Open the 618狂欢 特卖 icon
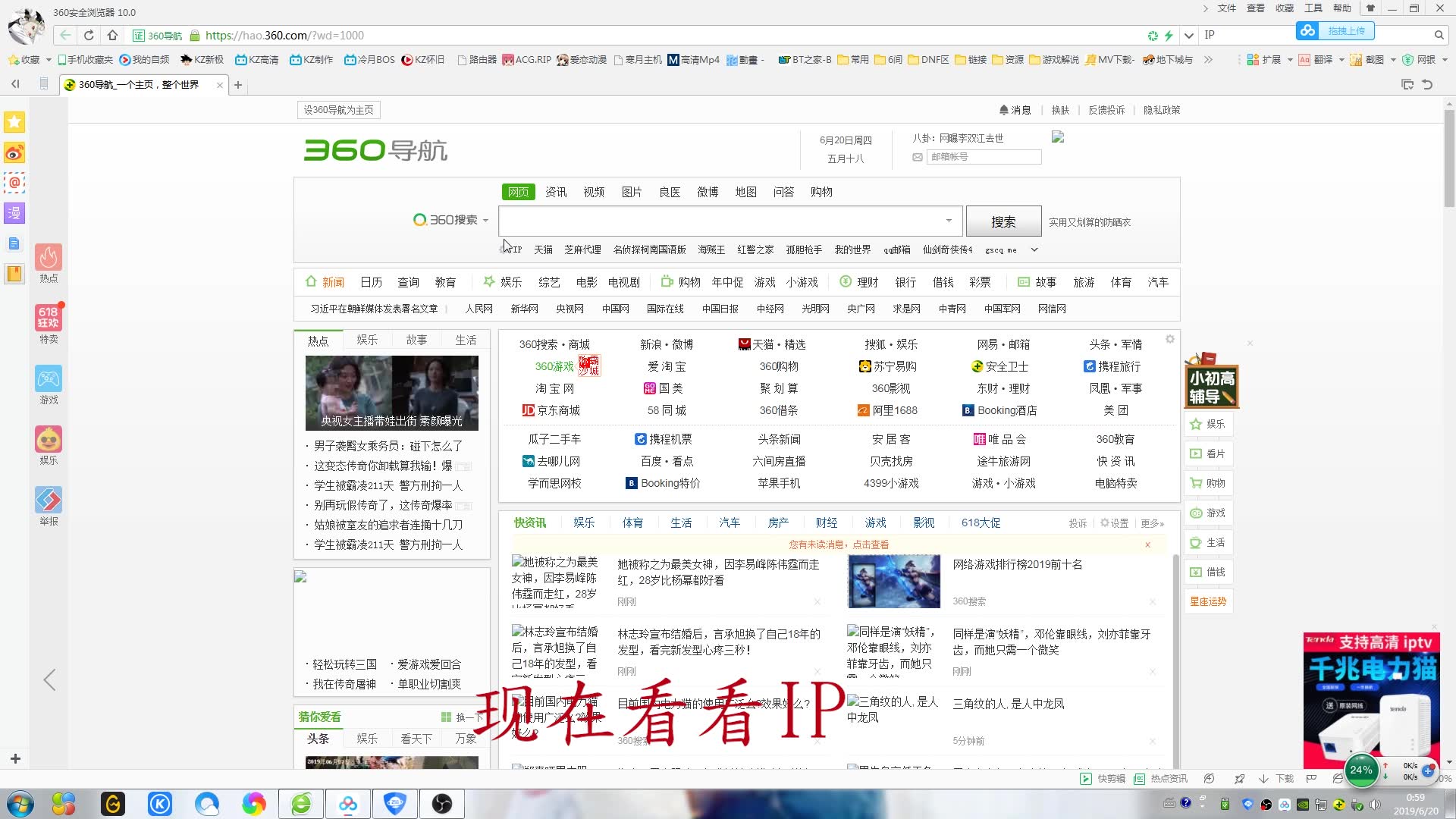Image resolution: width=1456 pixels, height=819 pixels. pos(49,324)
